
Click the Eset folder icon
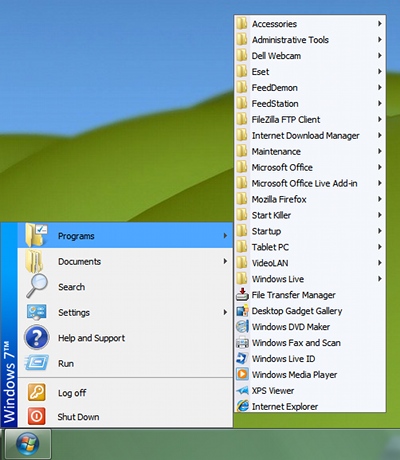[x=242, y=72]
